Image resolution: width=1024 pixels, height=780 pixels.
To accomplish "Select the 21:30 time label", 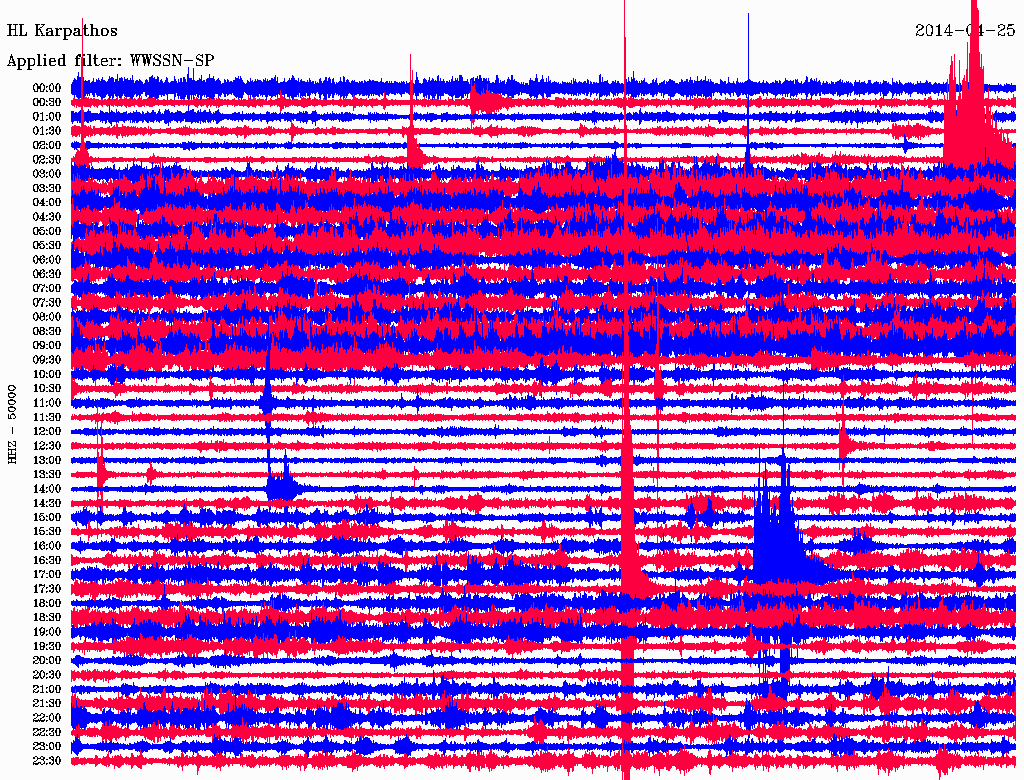I will pyautogui.click(x=47, y=703).
